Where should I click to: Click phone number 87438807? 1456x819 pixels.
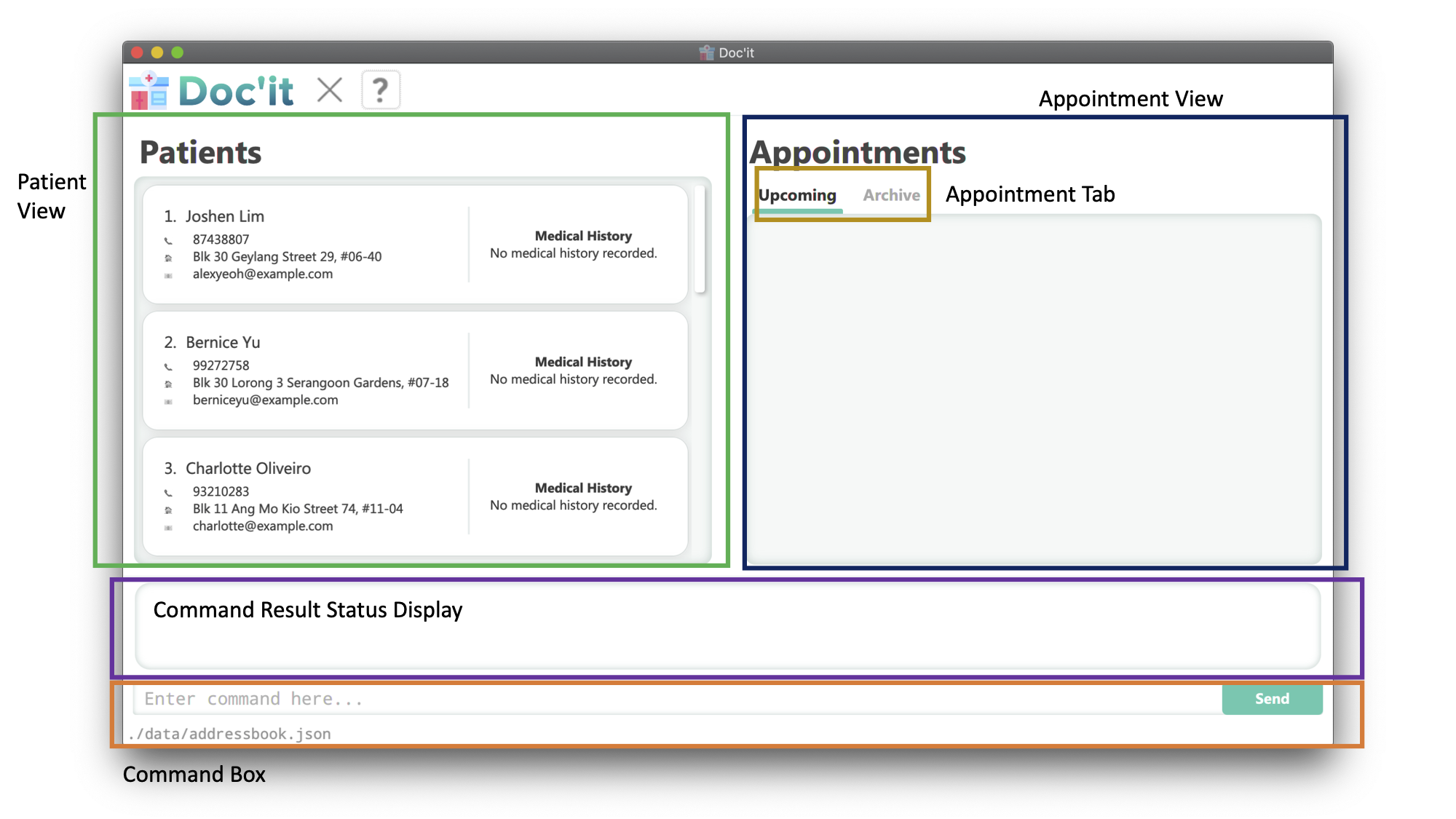pyautogui.click(x=221, y=240)
